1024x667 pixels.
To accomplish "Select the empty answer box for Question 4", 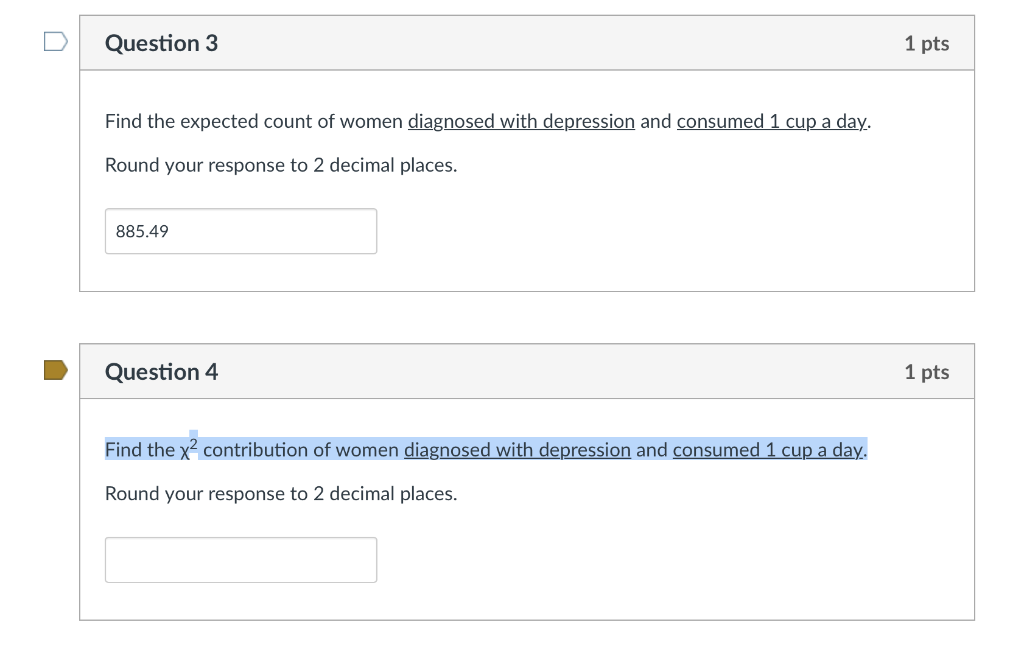I will [x=240, y=559].
